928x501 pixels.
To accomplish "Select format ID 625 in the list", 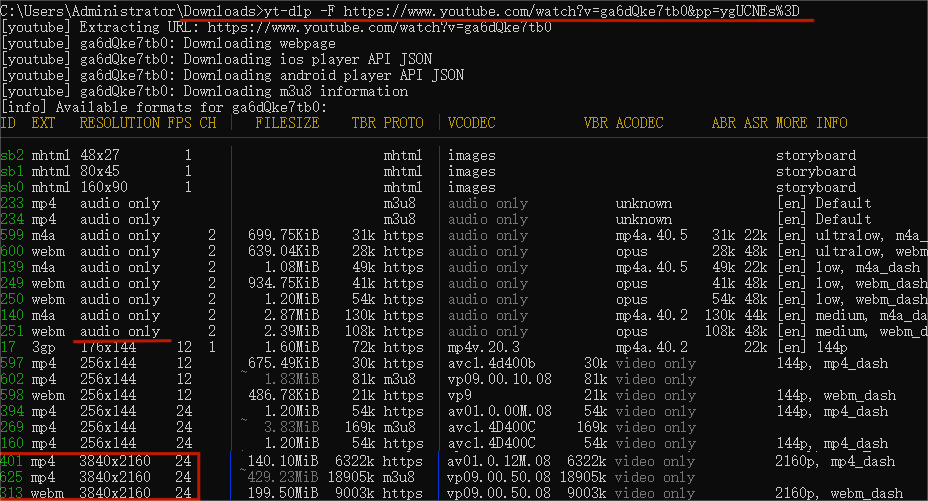I will point(12,478).
